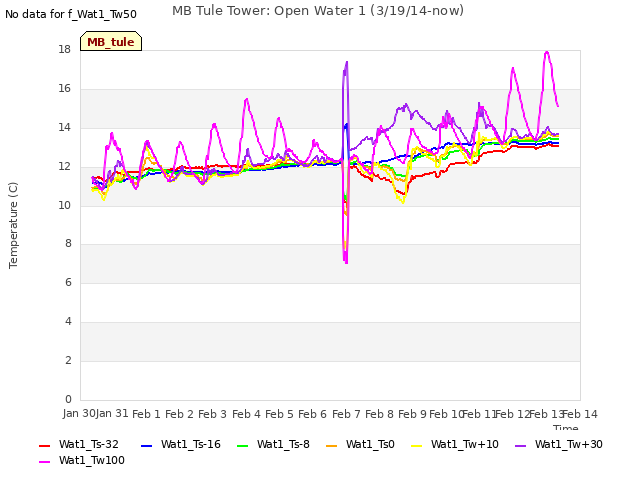
Task: Click the 12 y-axis tick label
Action: coord(64,166)
